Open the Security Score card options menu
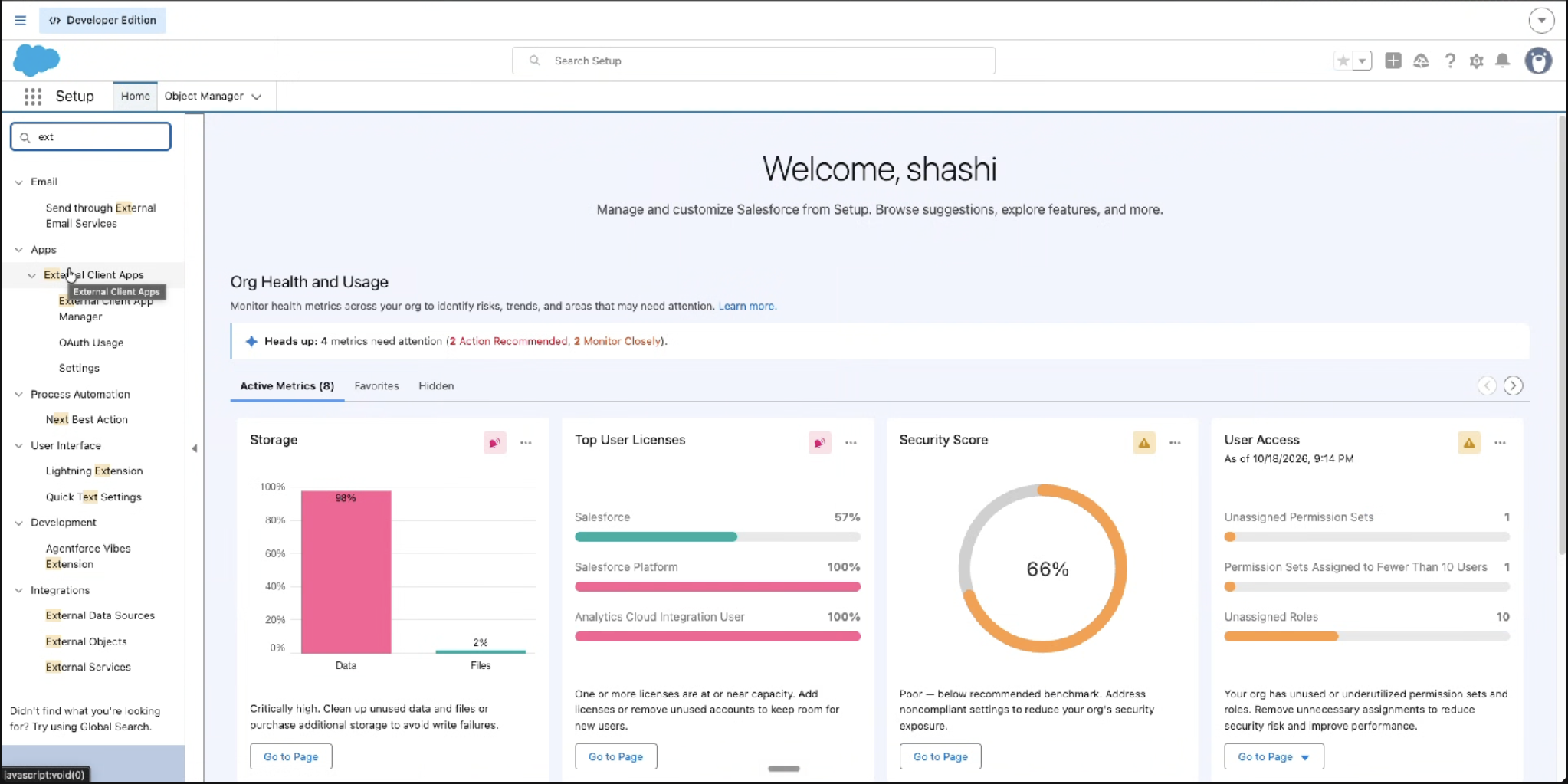This screenshot has width=1568, height=784. 1175,442
